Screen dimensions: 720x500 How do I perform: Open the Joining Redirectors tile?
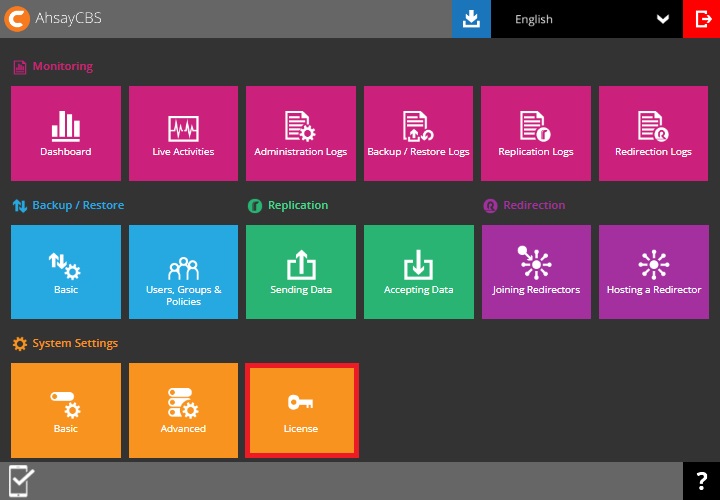tap(536, 272)
